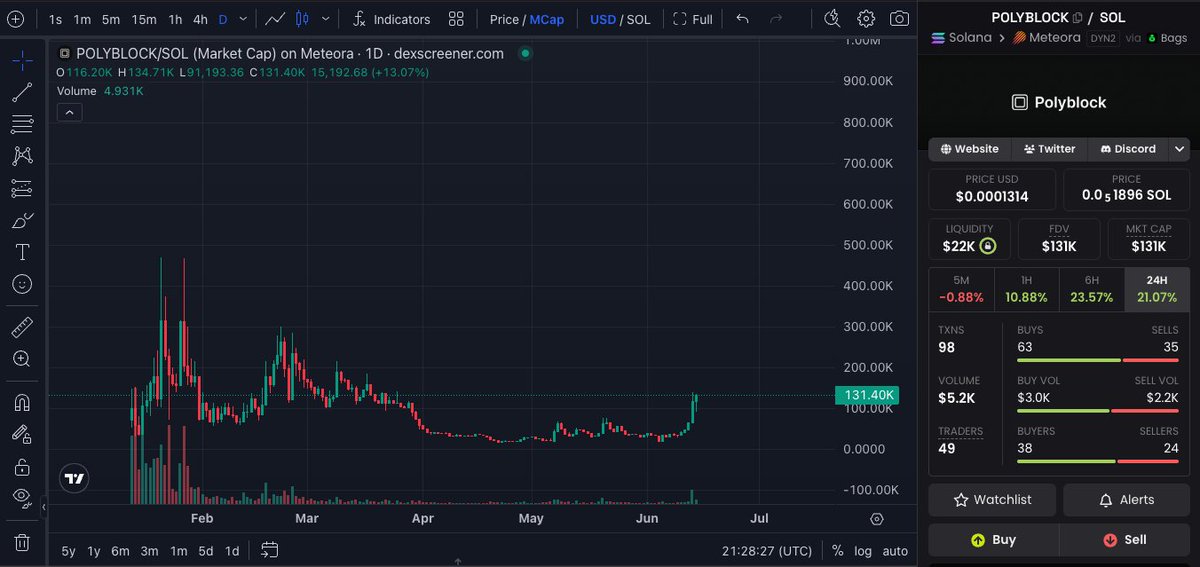Image resolution: width=1200 pixels, height=567 pixels.
Task: Open indicator templates grid icon
Action: point(456,19)
